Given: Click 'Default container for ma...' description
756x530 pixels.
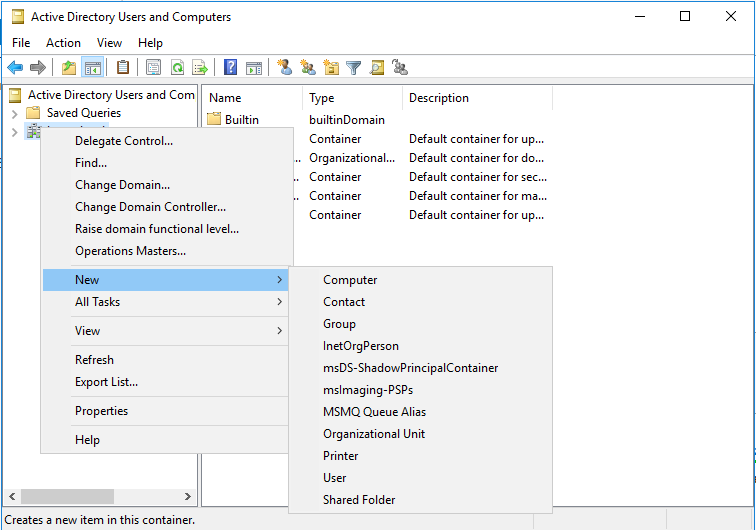Looking at the screenshot, I should (x=478, y=196).
